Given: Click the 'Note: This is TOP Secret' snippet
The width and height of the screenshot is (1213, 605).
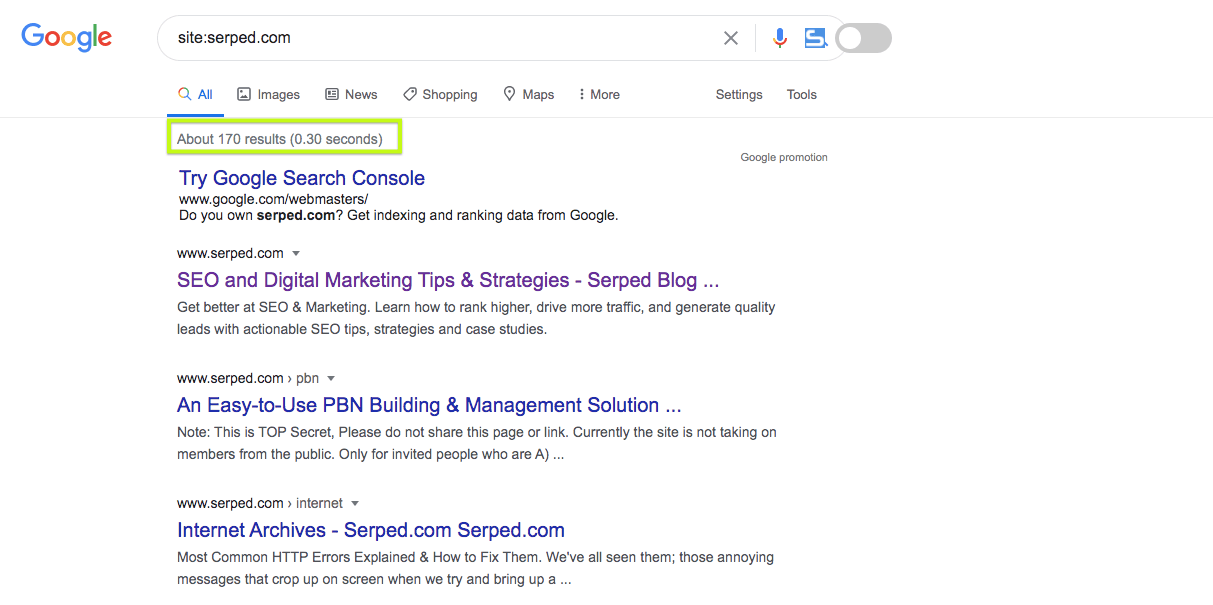Looking at the screenshot, I should (477, 443).
